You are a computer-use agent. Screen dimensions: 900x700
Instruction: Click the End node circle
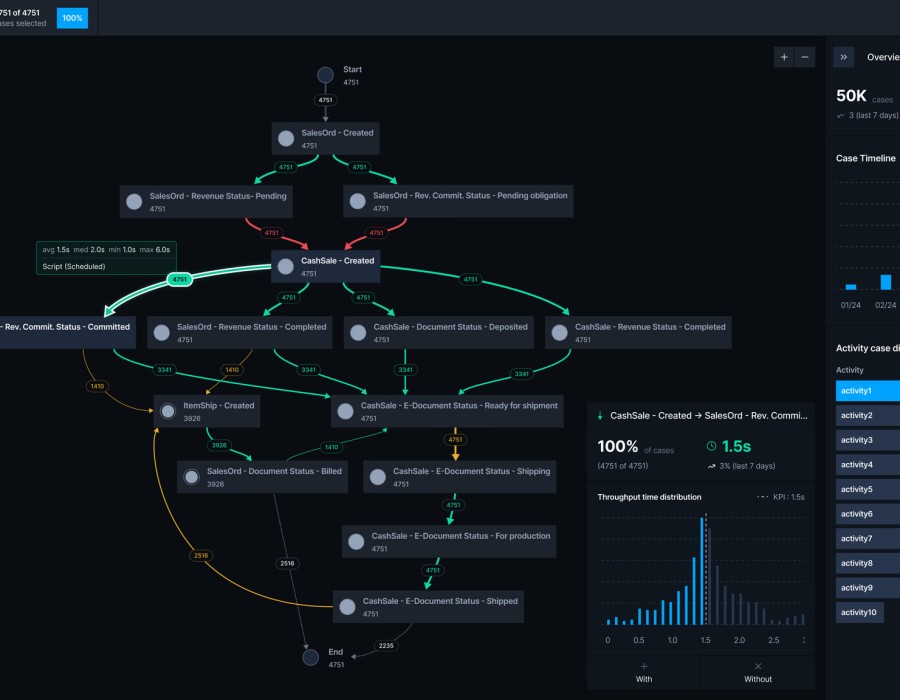[x=311, y=657]
